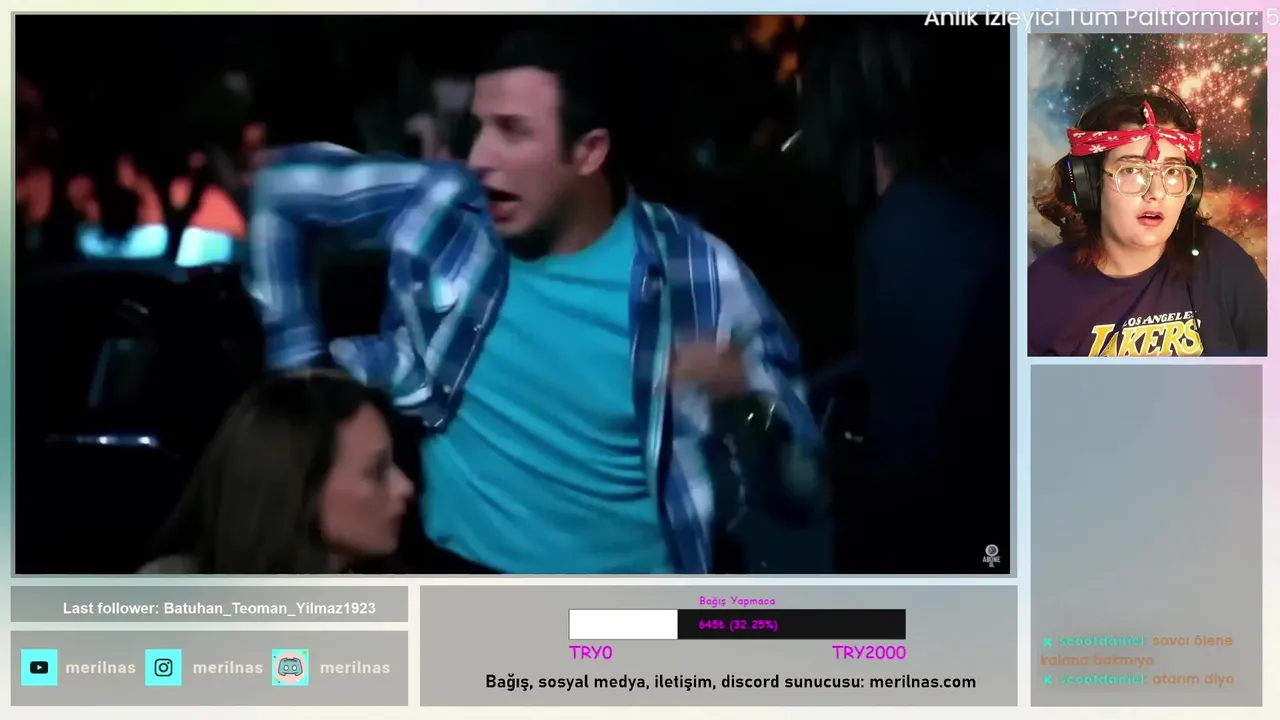Click the merilnas.com info line text
Image resolution: width=1280 pixels, height=720 pixels.
(x=730, y=682)
